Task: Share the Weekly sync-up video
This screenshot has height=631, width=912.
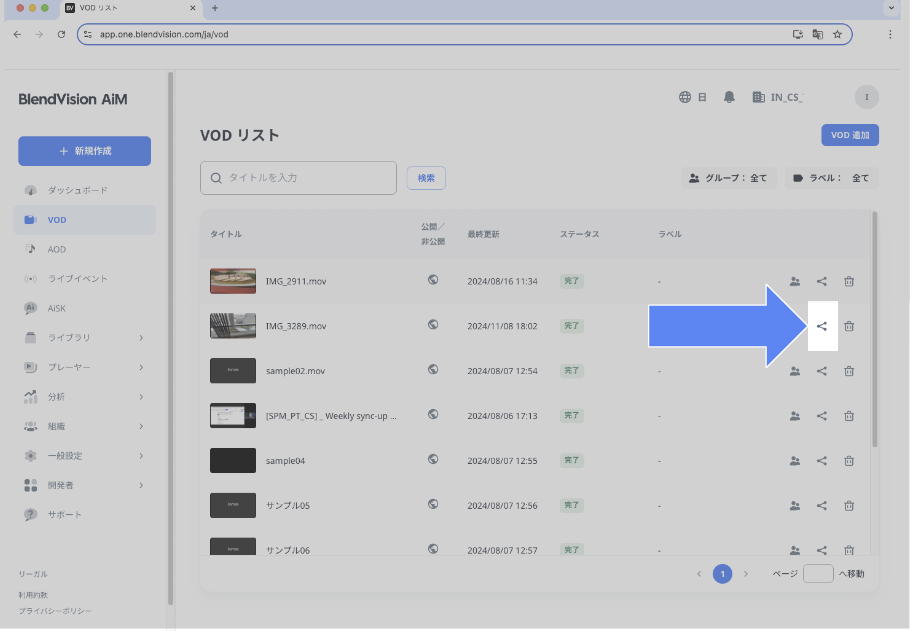Action: pos(821,416)
